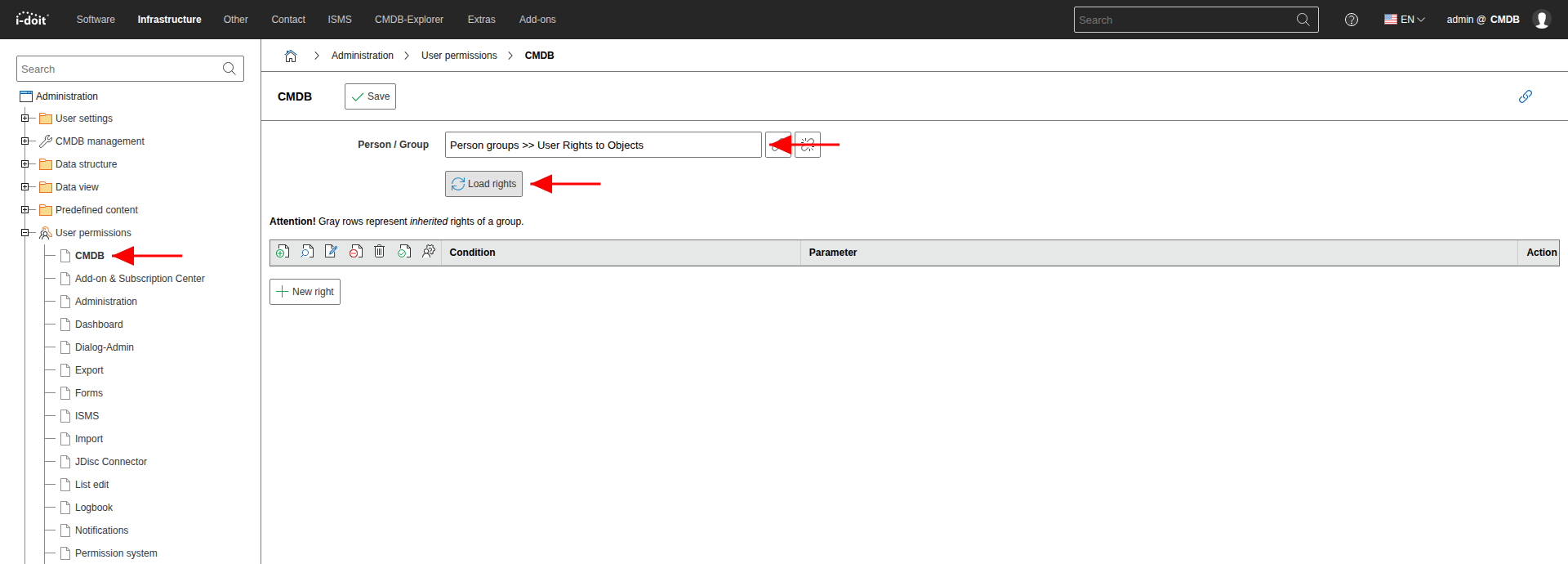The image size is (1568, 564).
Task: Click the archive right red minus icon
Action: click(x=355, y=252)
